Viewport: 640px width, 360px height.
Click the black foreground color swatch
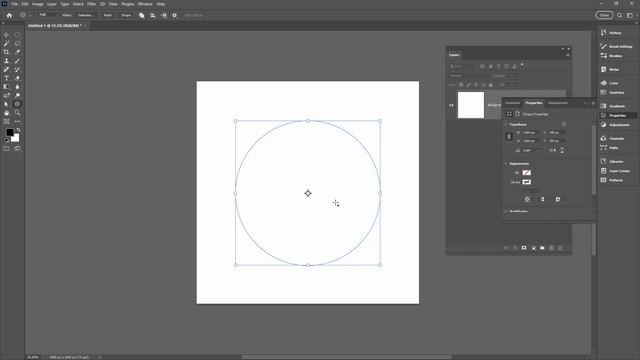click(x=9, y=132)
